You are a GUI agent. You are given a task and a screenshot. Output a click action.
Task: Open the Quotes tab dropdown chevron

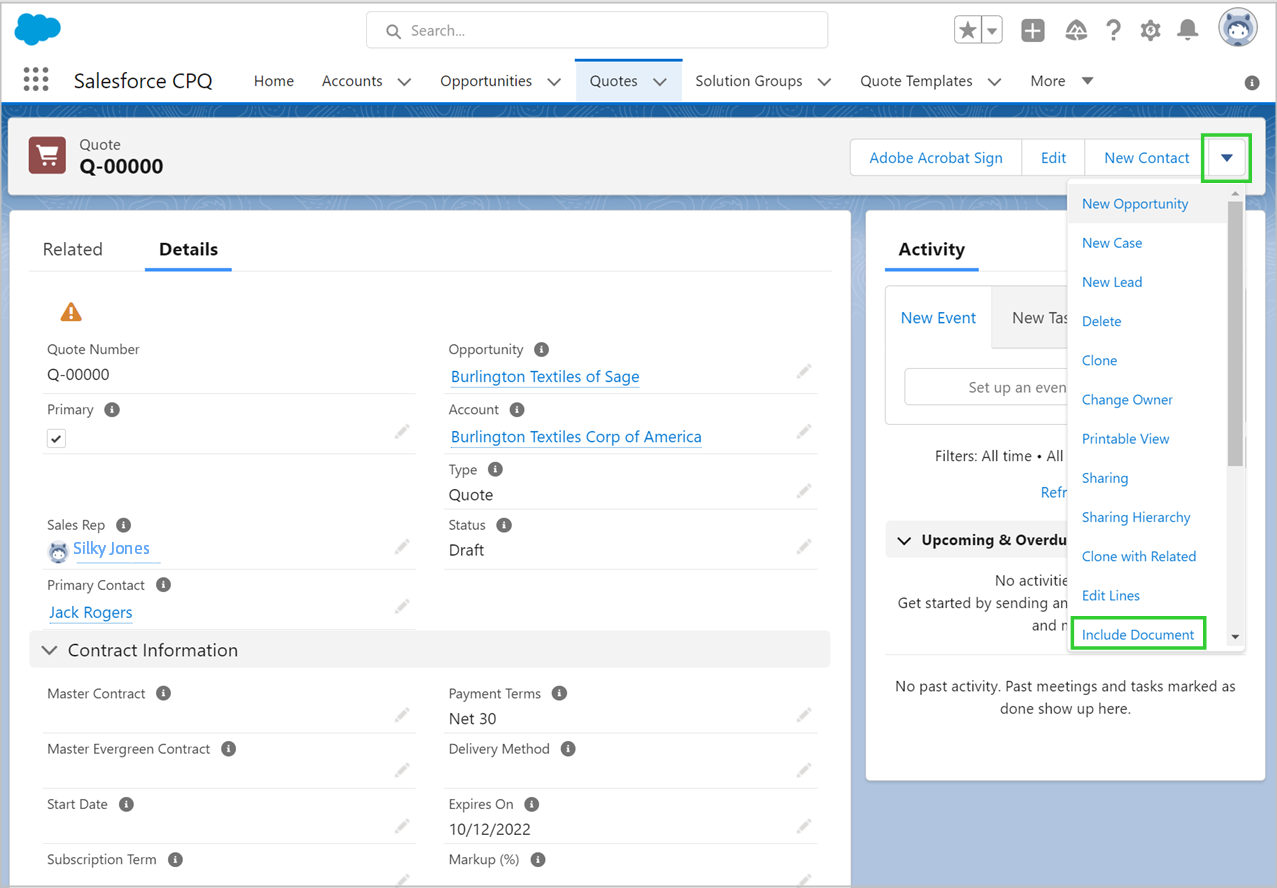point(660,82)
